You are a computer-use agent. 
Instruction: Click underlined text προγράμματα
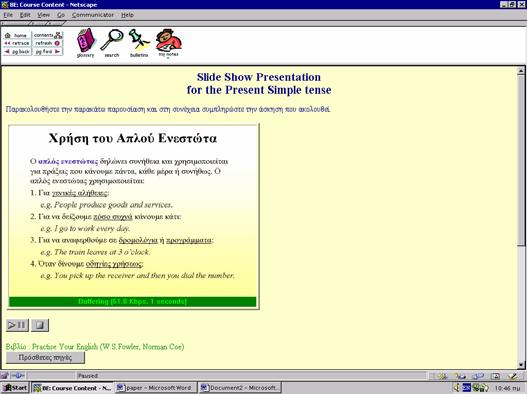[x=189, y=240]
